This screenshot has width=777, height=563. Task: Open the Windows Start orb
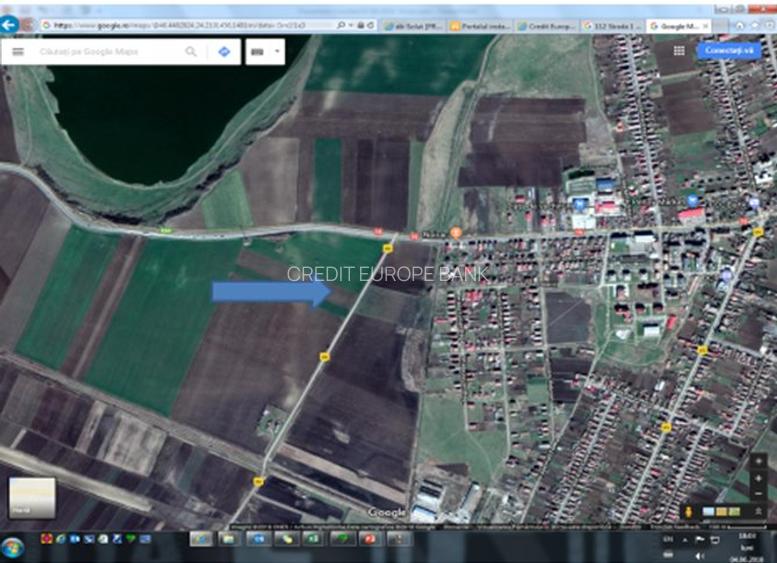(12, 548)
